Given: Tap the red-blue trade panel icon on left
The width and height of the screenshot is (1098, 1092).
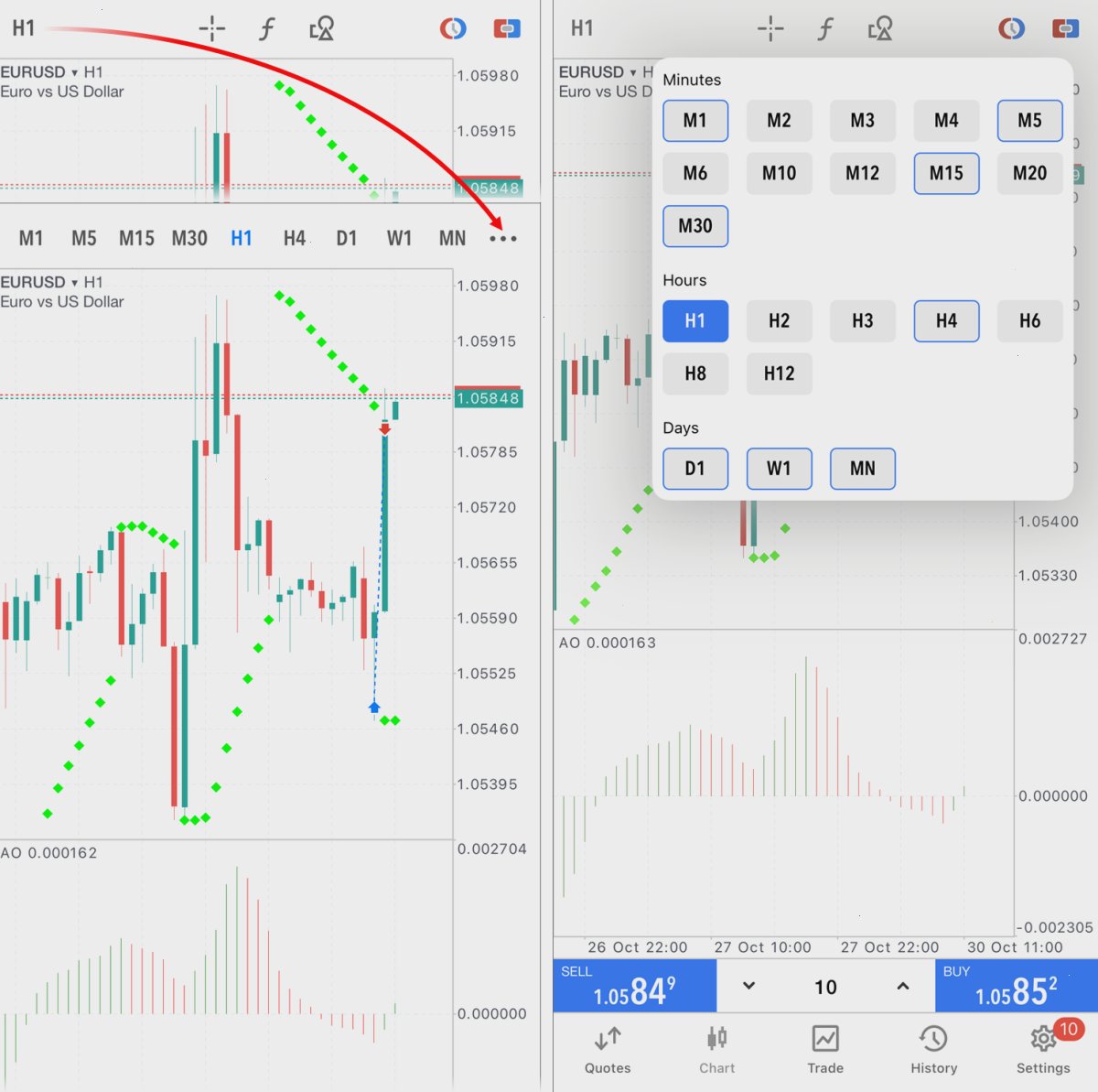Looking at the screenshot, I should pyautogui.click(x=507, y=29).
